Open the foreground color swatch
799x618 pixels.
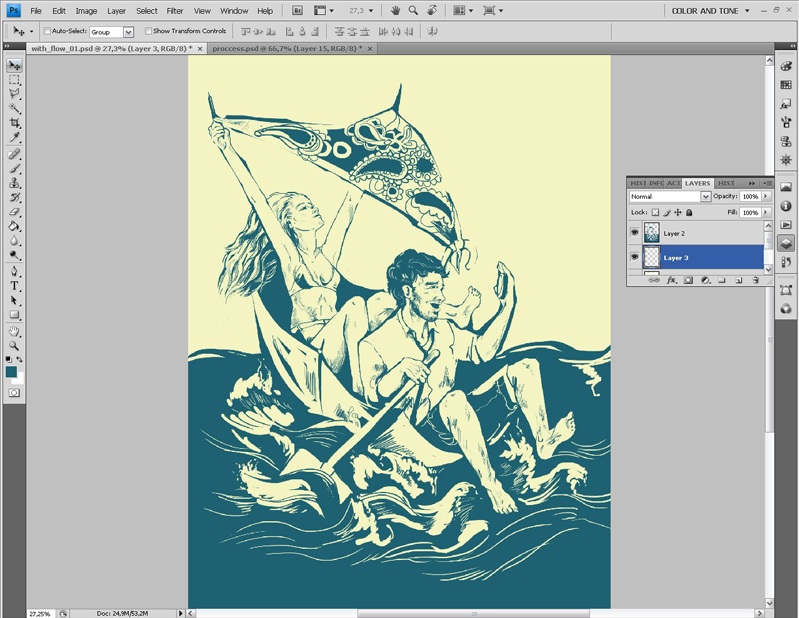click(11, 371)
